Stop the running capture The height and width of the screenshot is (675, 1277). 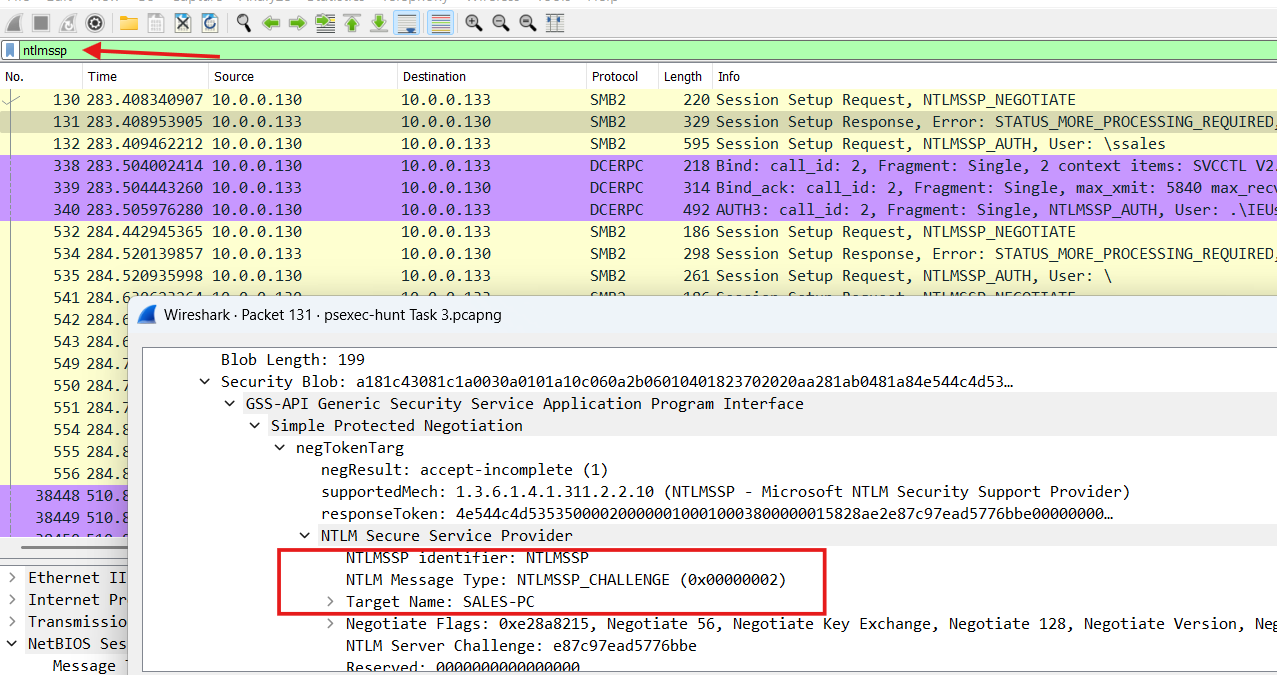point(42,22)
